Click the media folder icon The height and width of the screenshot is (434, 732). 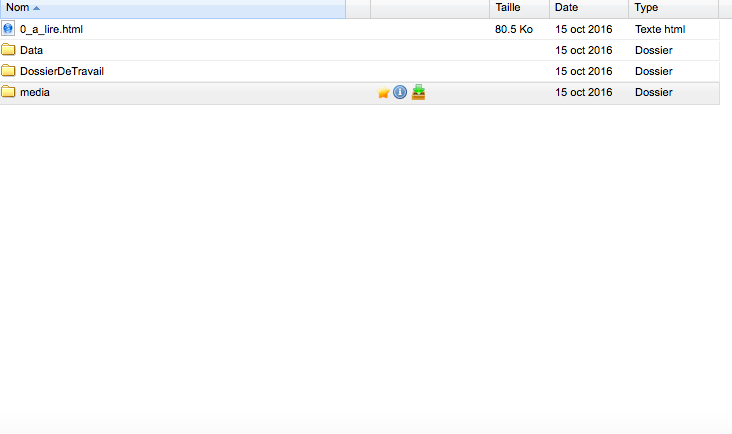pyautogui.click(x=8, y=91)
